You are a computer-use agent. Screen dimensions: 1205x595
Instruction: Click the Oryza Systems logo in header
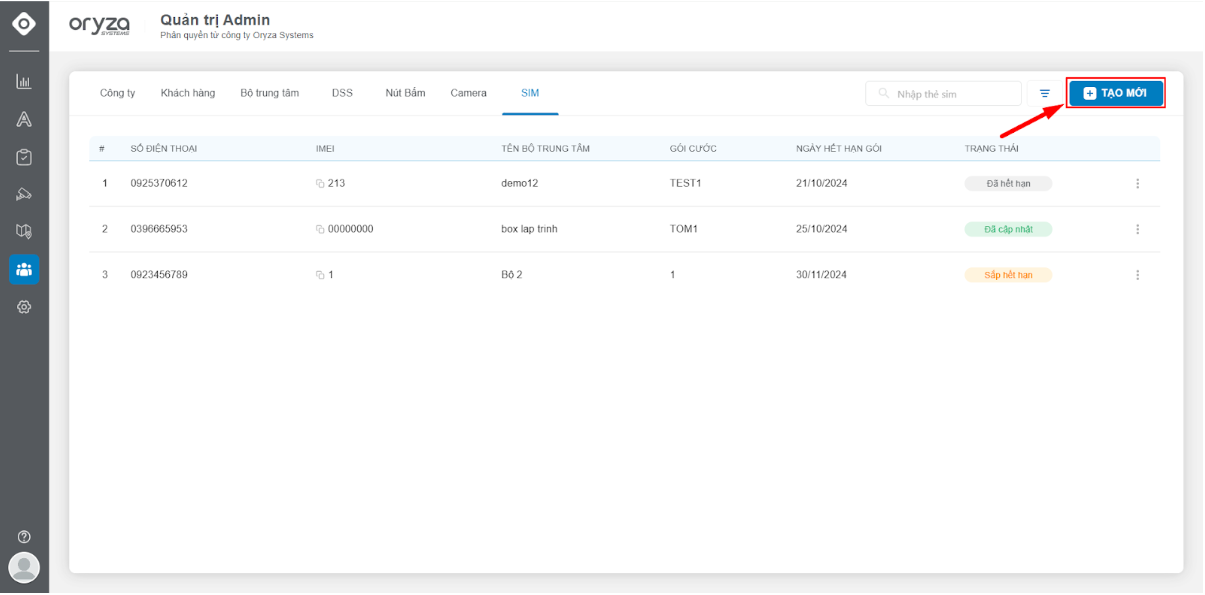pyautogui.click(x=99, y=25)
